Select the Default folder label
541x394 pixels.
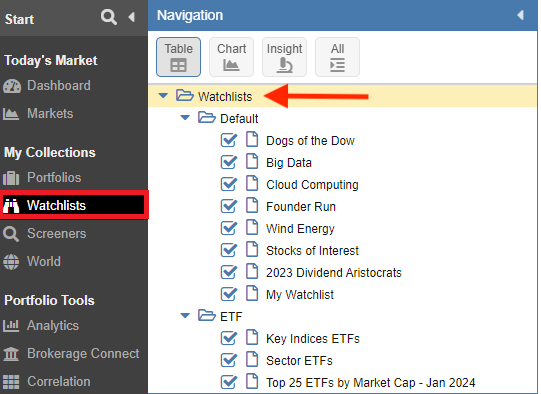[x=239, y=119]
